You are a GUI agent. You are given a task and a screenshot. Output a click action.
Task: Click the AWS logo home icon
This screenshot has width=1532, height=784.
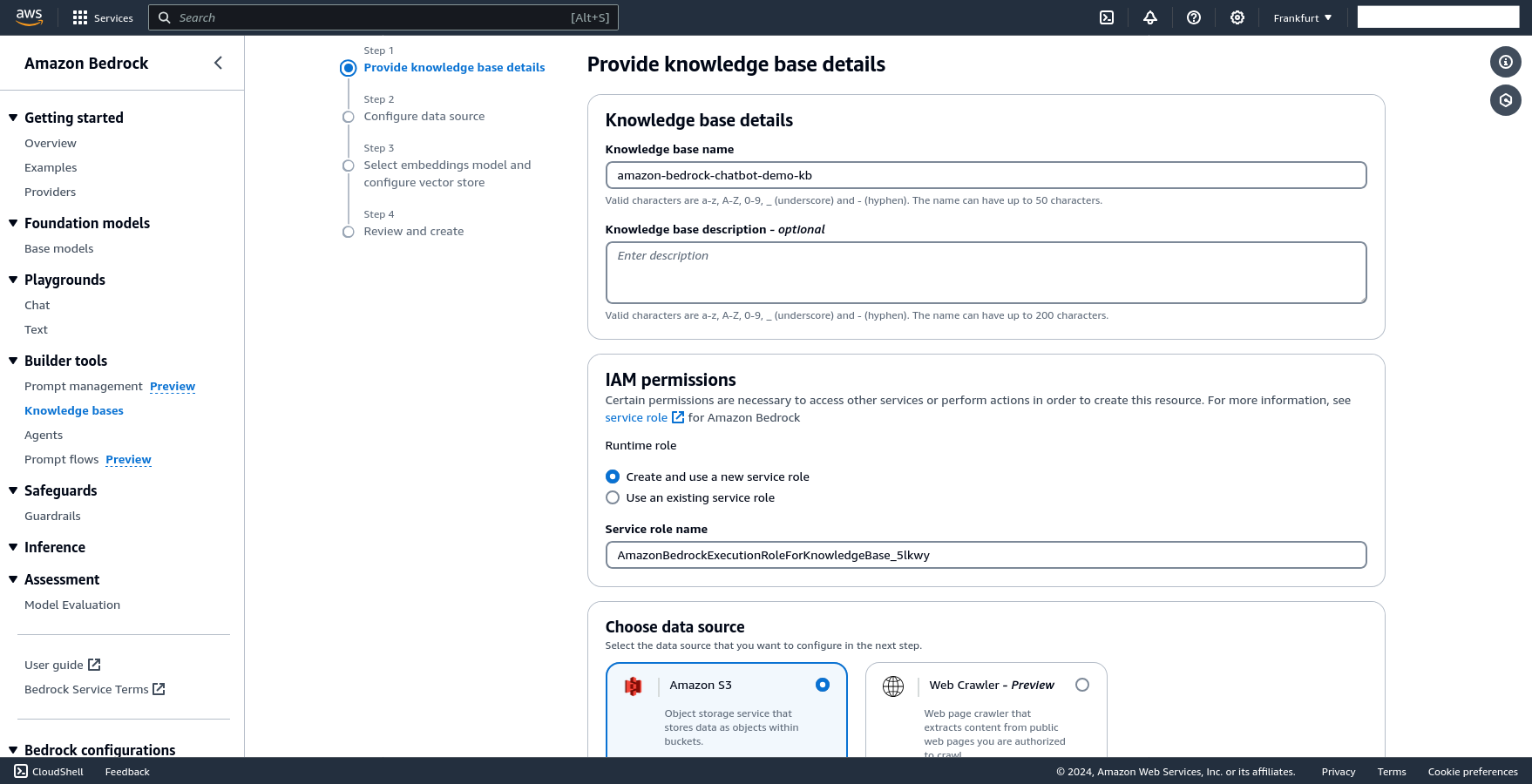tap(29, 17)
